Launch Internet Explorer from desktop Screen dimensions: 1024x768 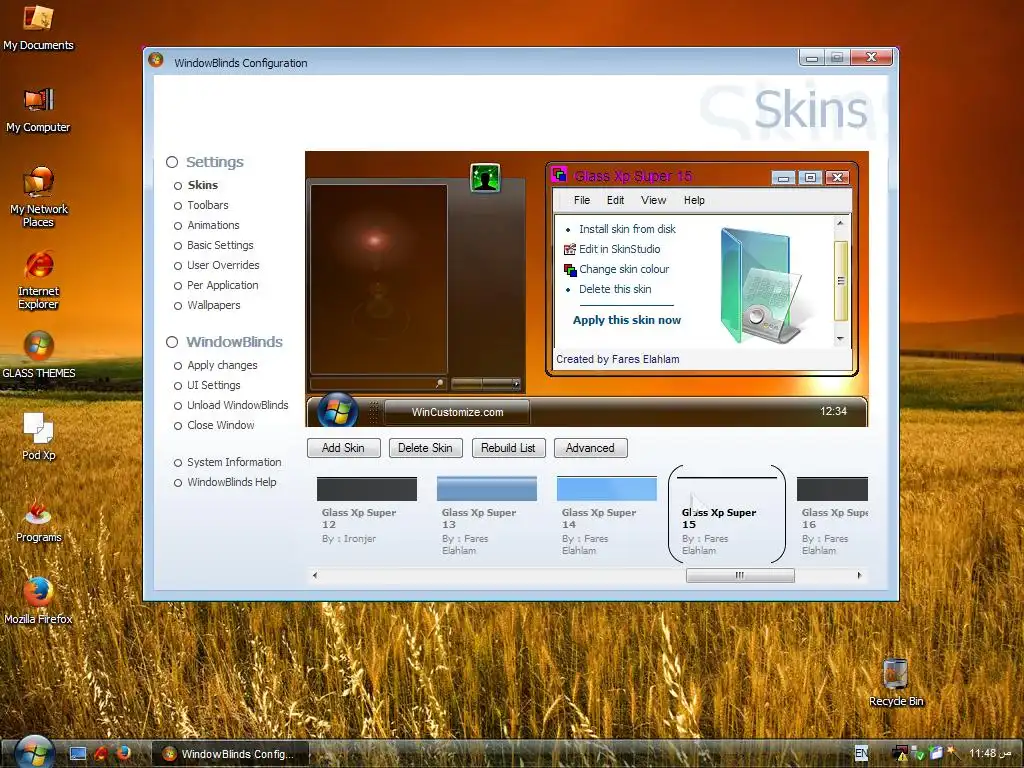pos(38,280)
